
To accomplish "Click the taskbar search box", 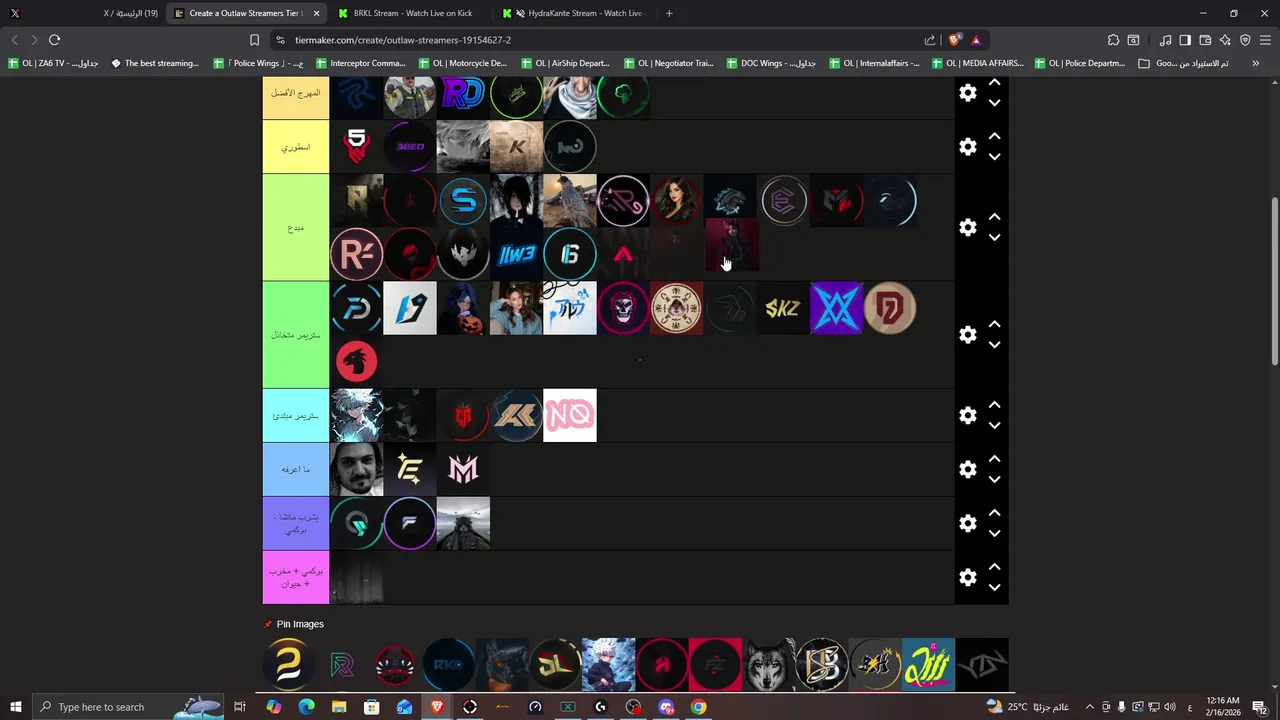I will click(128, 707).
